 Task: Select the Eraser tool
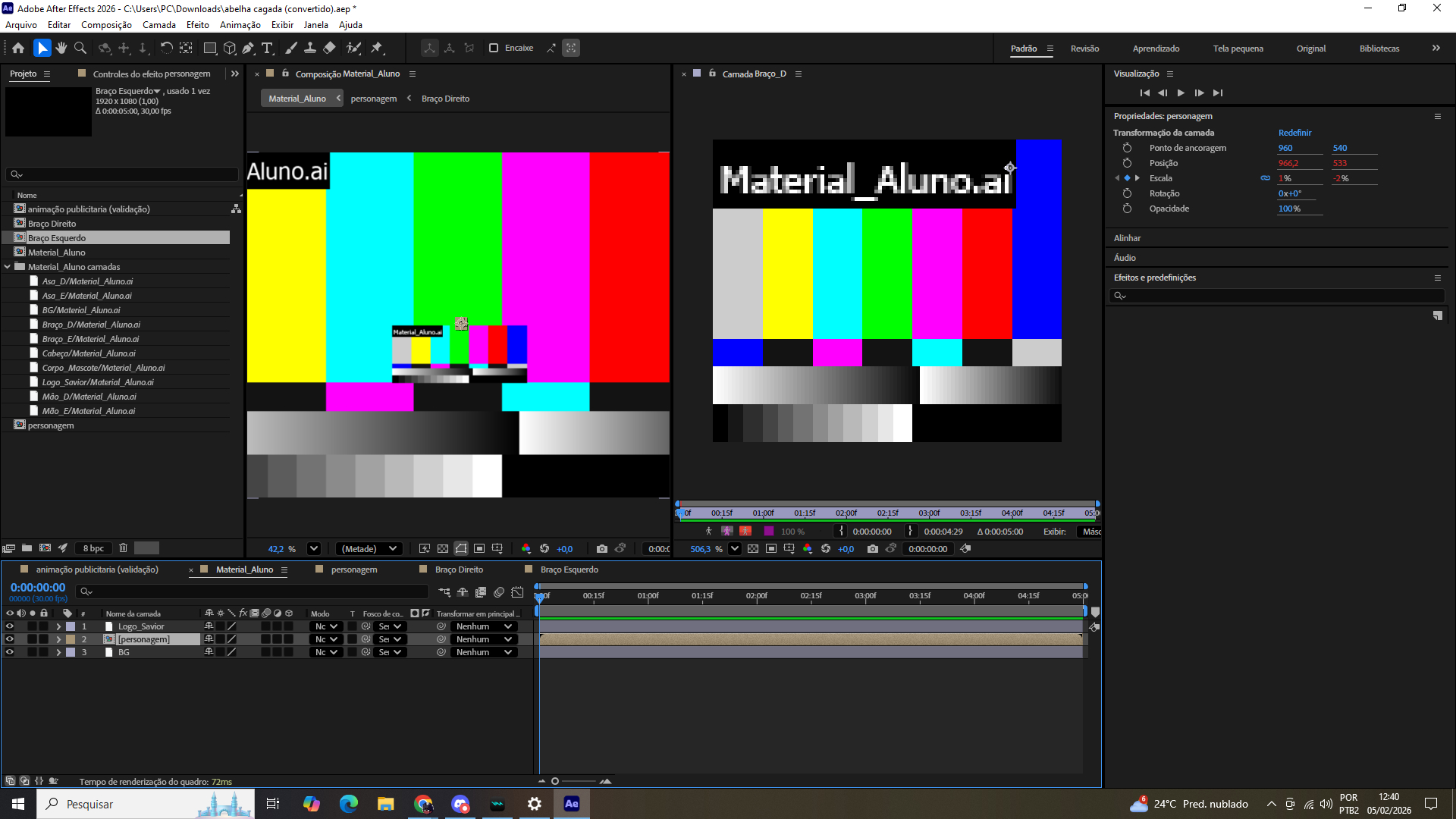coord(329,48)
